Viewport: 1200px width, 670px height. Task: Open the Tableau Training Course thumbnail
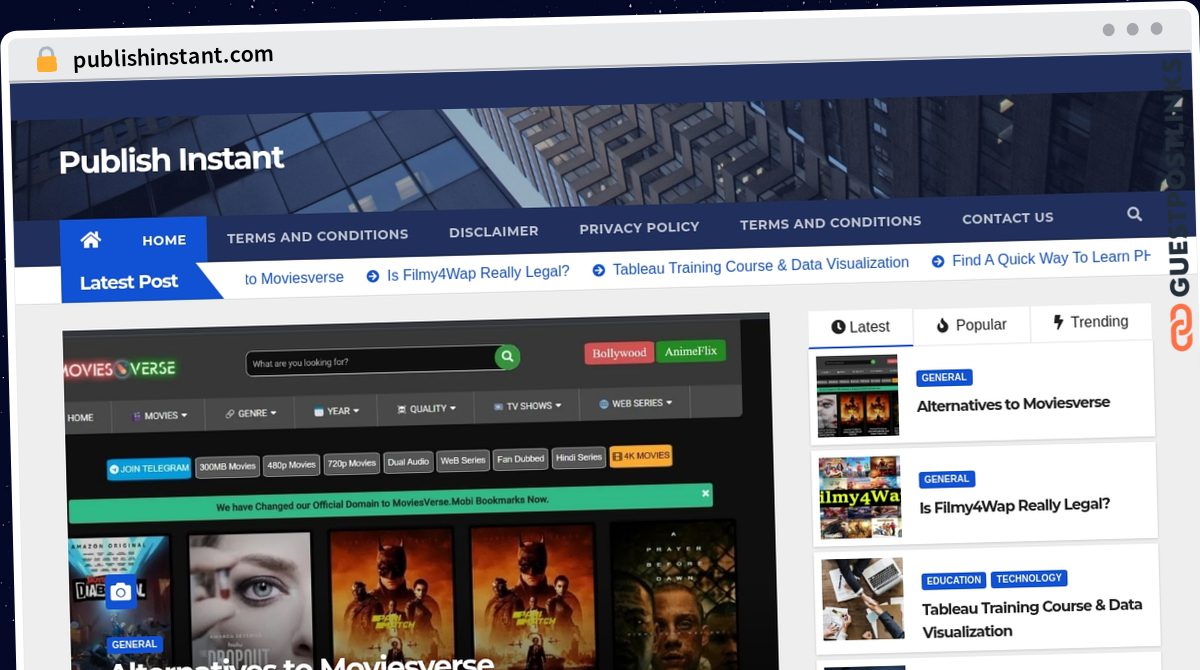(862, 598)
